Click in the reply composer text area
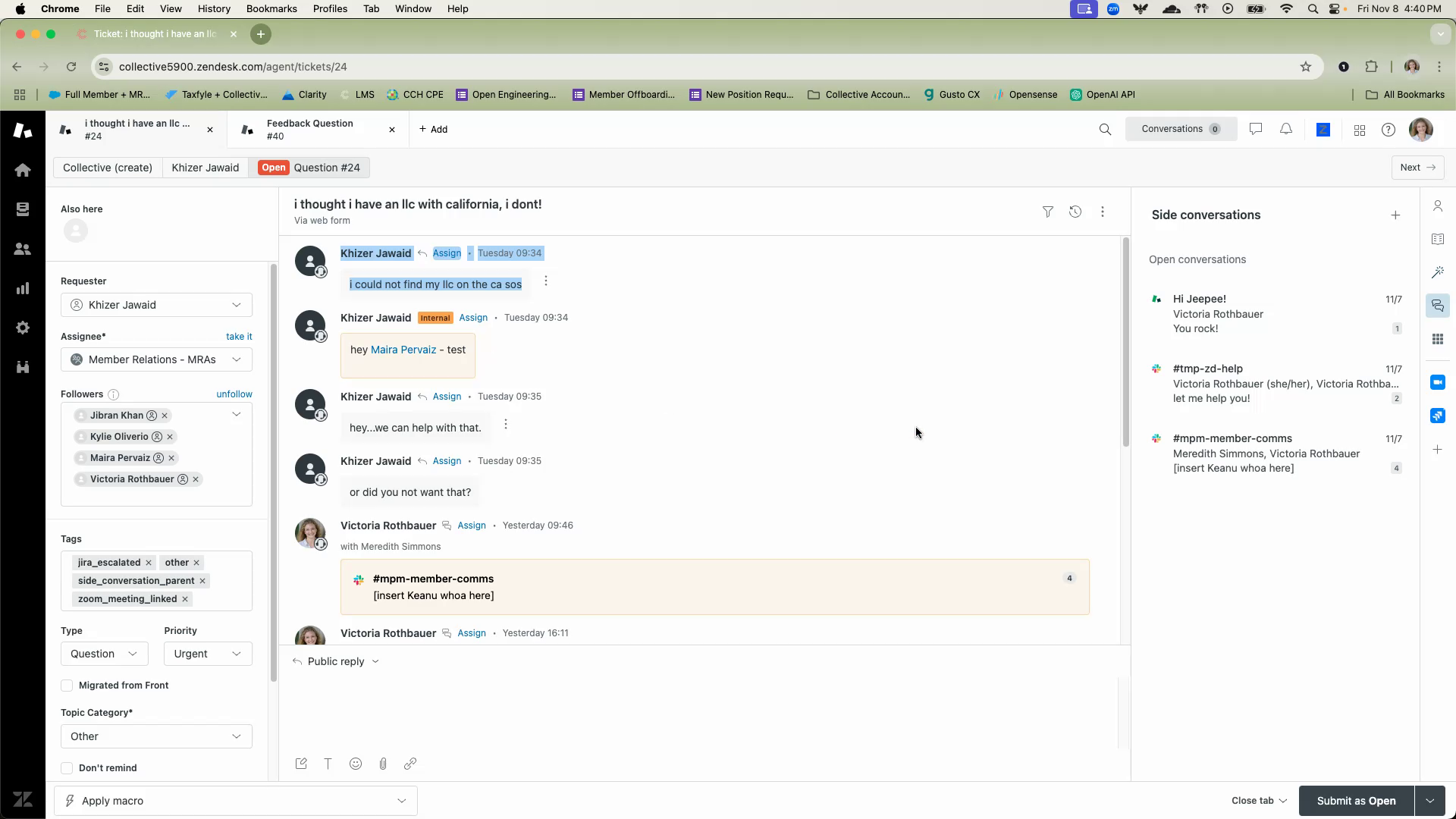Viewport: 1456px width, 819px height. [698, 713]
